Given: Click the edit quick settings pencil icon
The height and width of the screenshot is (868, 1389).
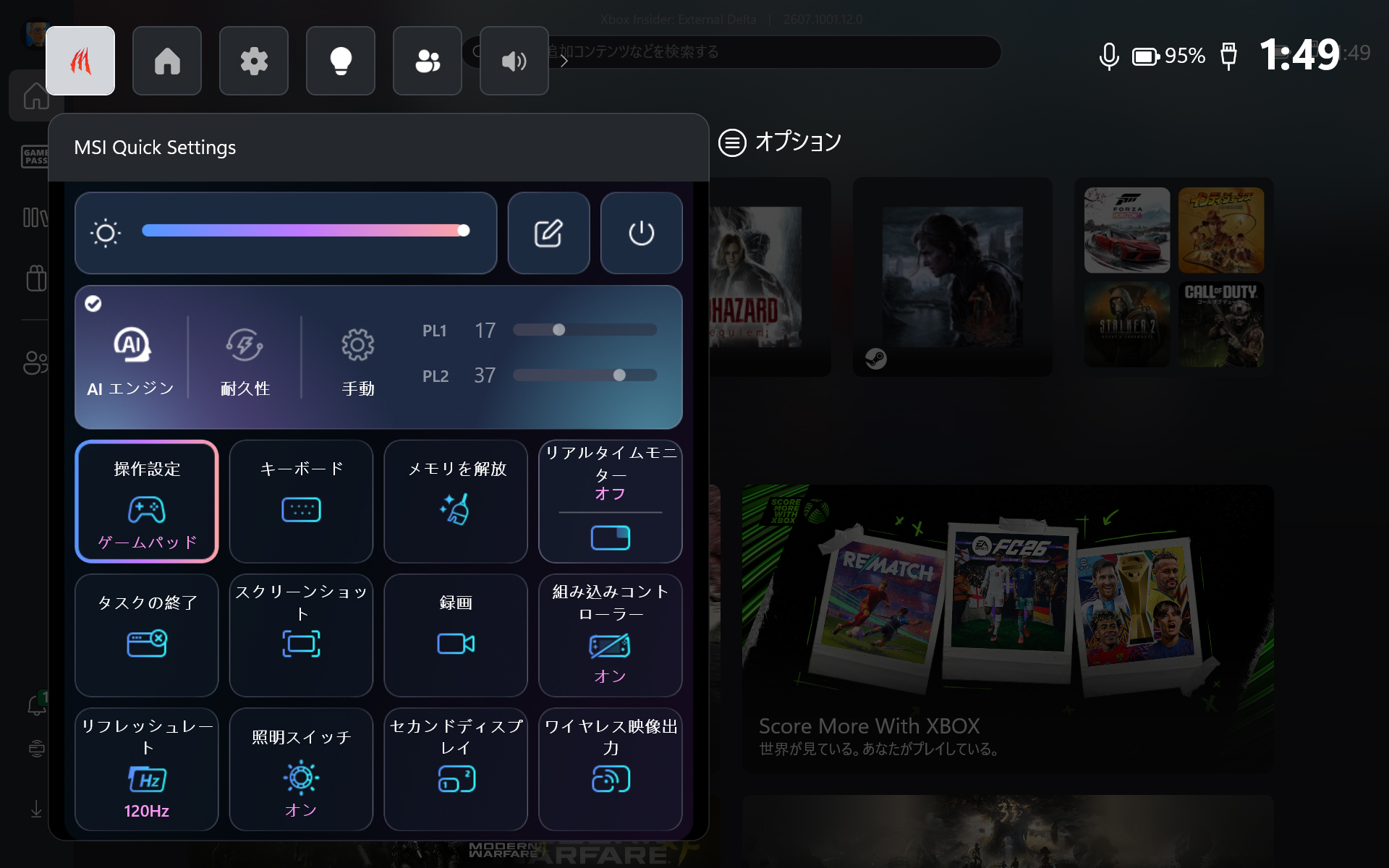Looking at the screenshot, I should (x=548, y=233).
